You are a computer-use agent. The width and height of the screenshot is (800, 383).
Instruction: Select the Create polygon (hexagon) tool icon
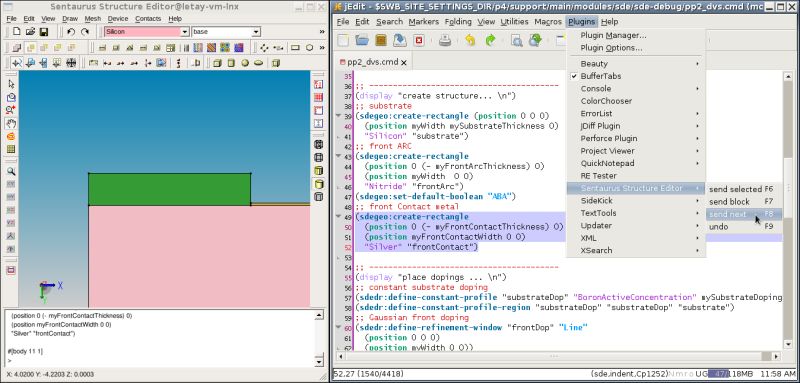coord(309,48)
